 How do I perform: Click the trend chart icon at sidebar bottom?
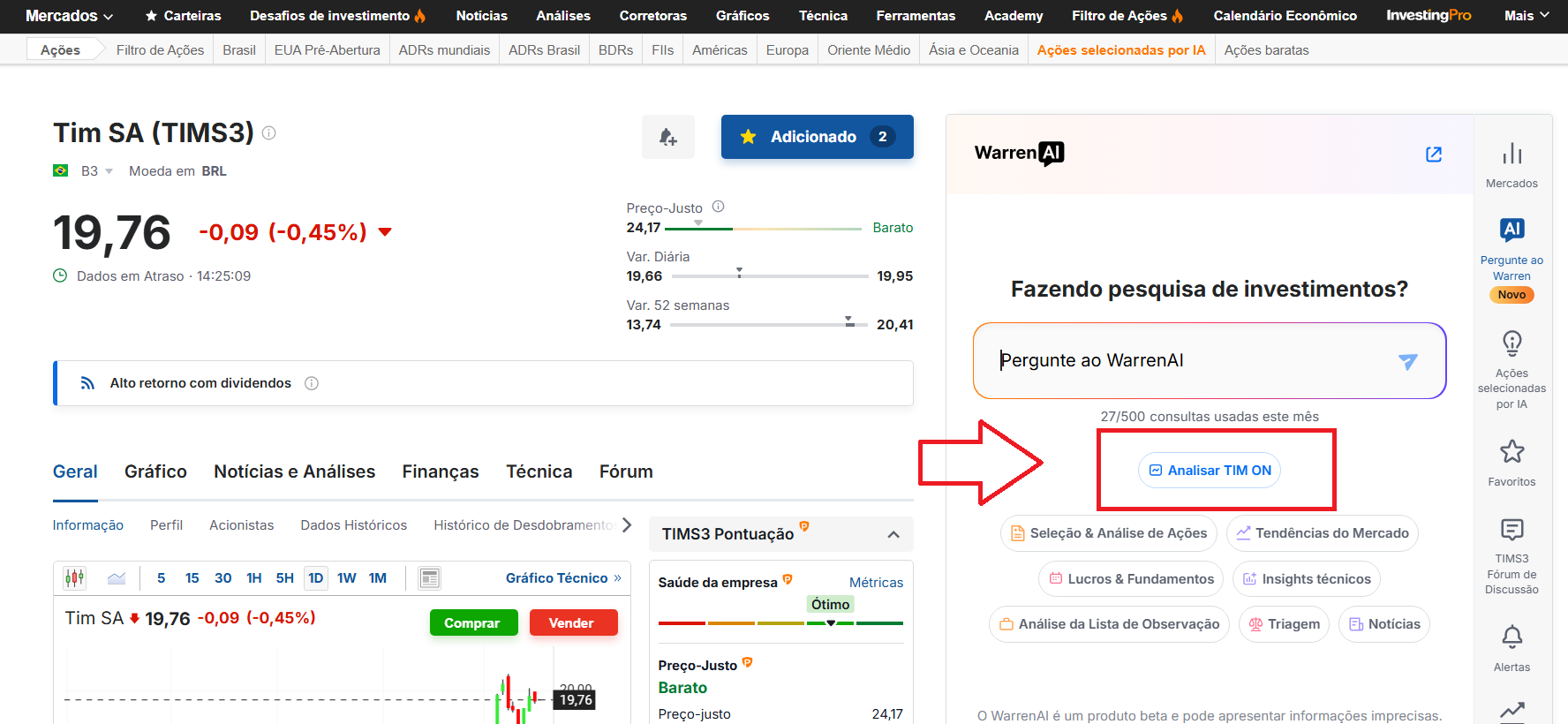pyautogui.click(x=1511, y=710)
